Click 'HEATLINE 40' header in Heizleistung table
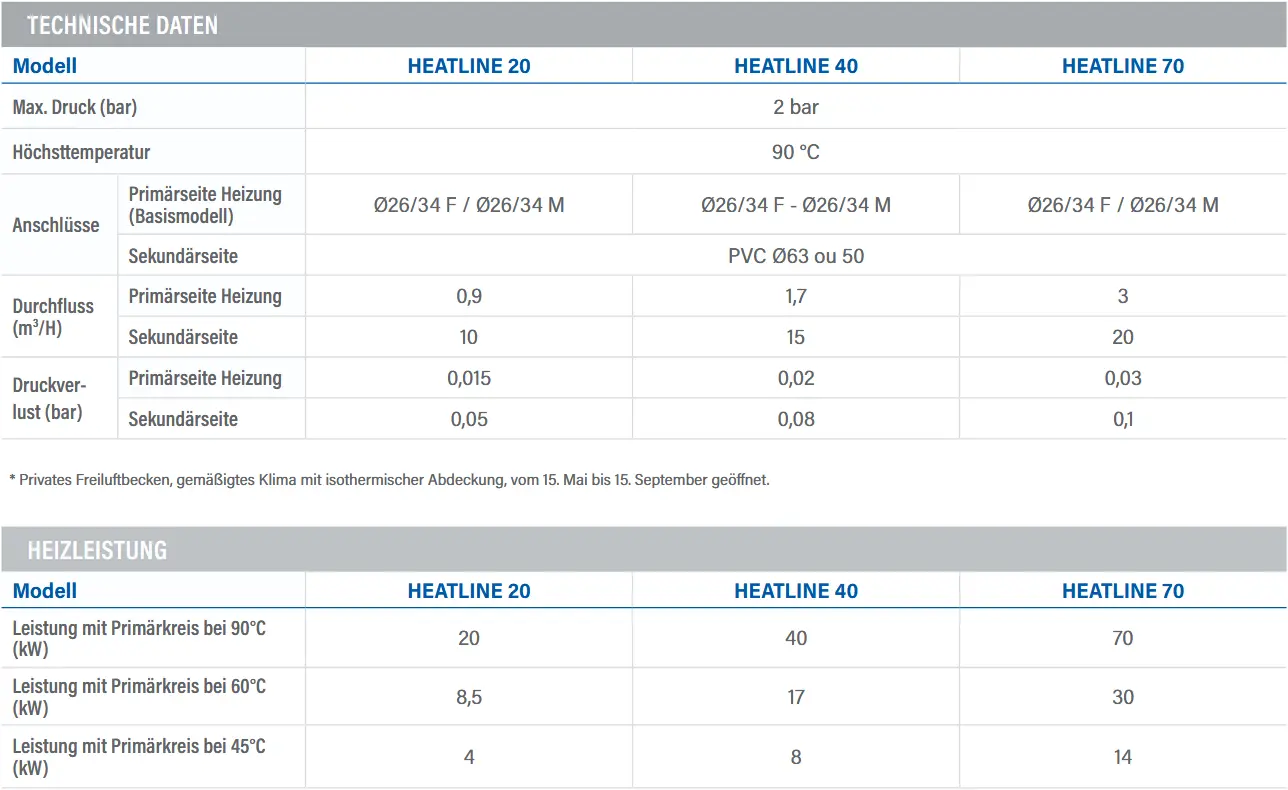The height and width of the screenshot is (790, 1288). (796, 591)
